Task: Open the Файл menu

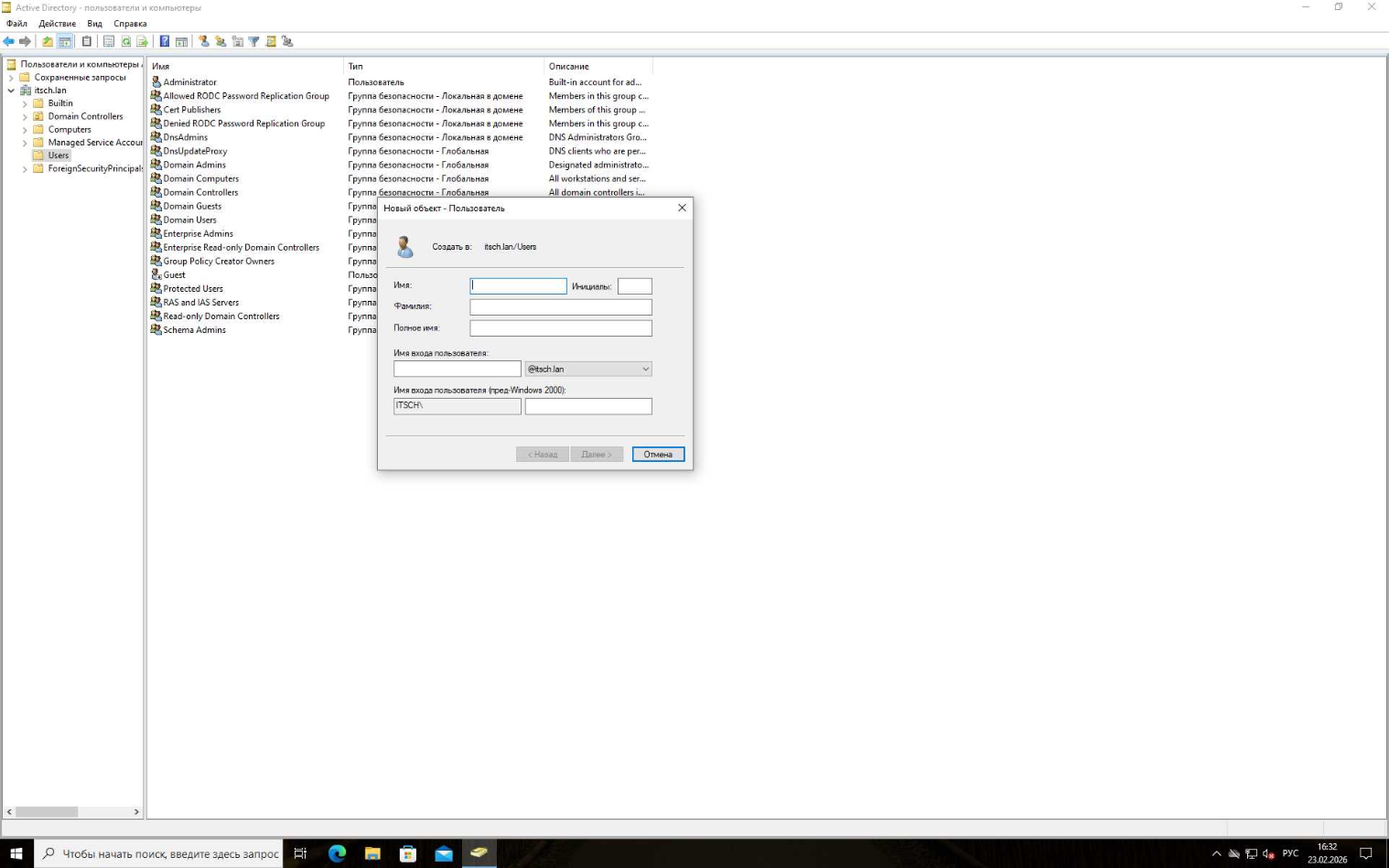Action: point(16,24)
